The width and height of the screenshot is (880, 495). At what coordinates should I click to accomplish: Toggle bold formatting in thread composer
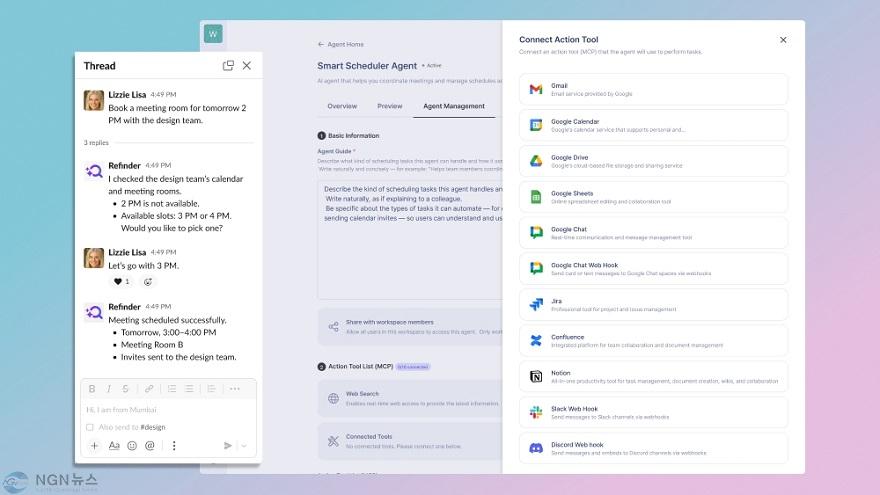tap(92, 389)
